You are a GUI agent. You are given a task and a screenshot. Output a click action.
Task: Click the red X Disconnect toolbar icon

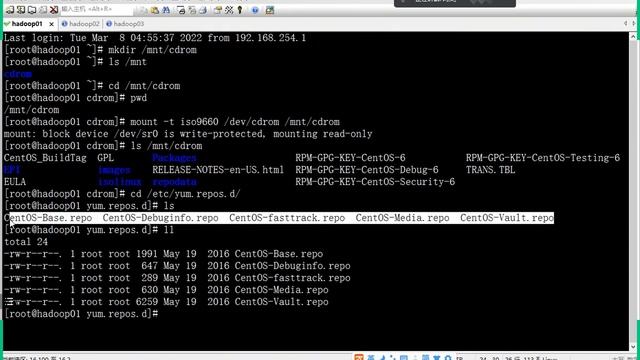[54, 10]
